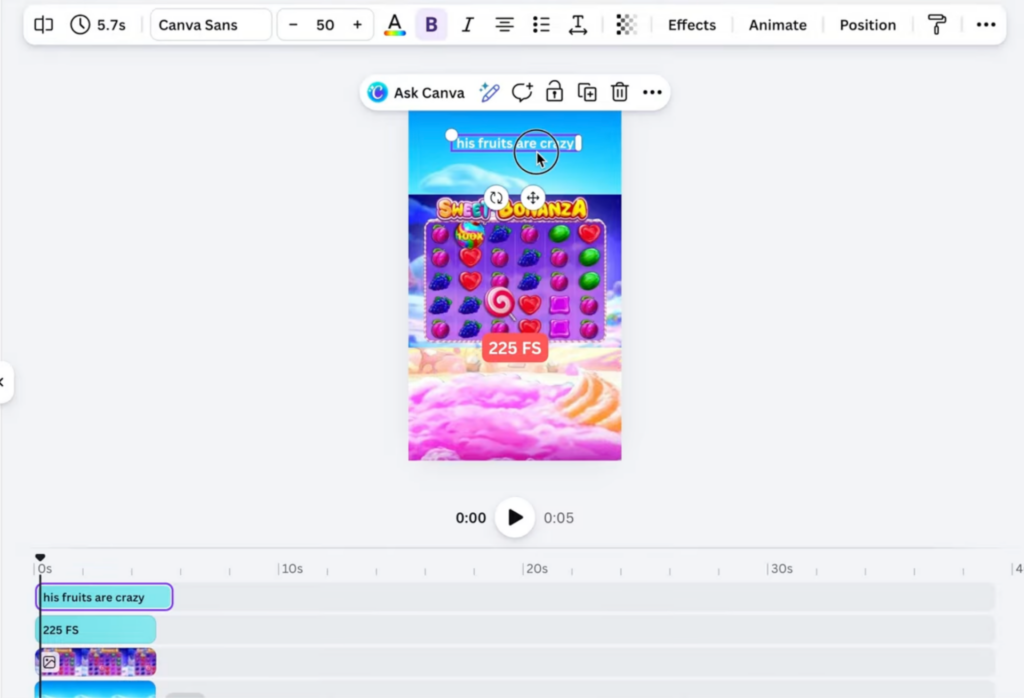Open floating toolbar more options
This screenshot has height=698, width=1024.
[x=652, y=93]
